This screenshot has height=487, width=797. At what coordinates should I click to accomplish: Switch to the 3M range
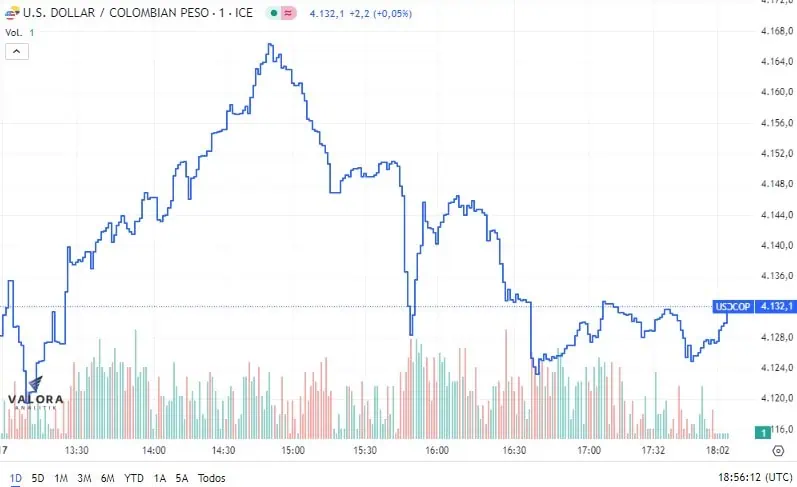click(x=84, y=478)
